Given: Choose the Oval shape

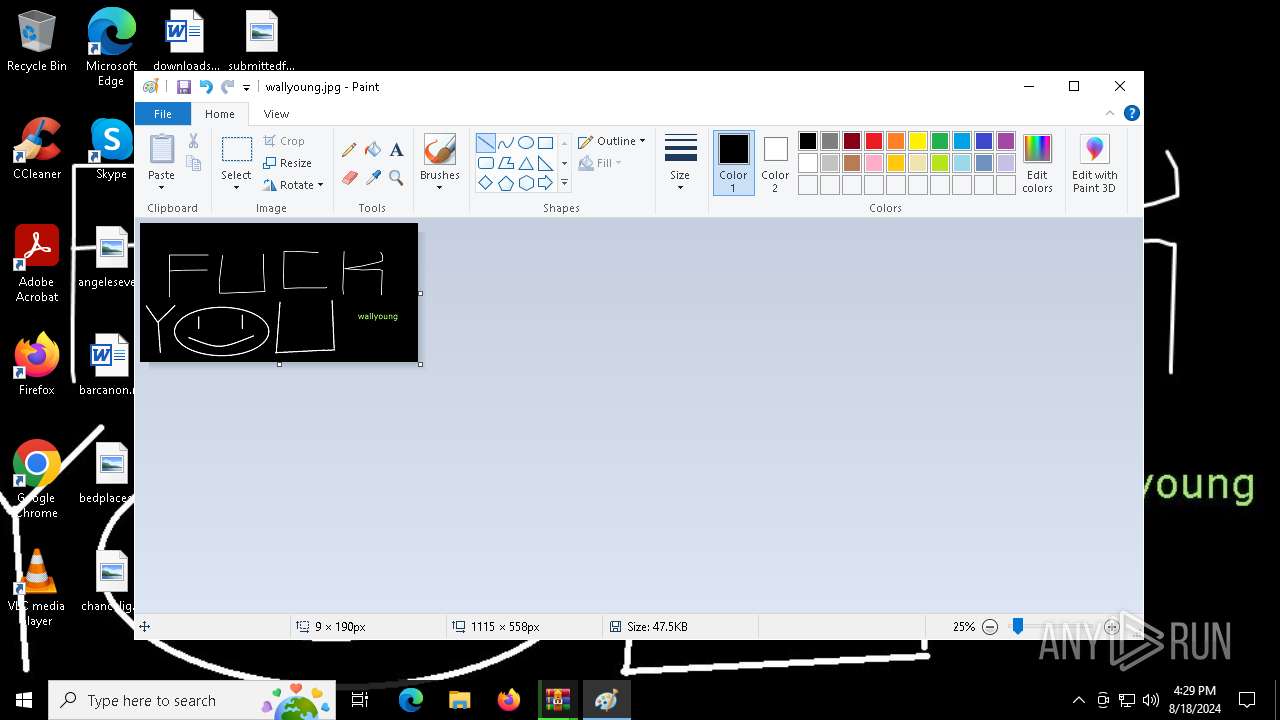Looking at the screenshot, I should (525, 143).
